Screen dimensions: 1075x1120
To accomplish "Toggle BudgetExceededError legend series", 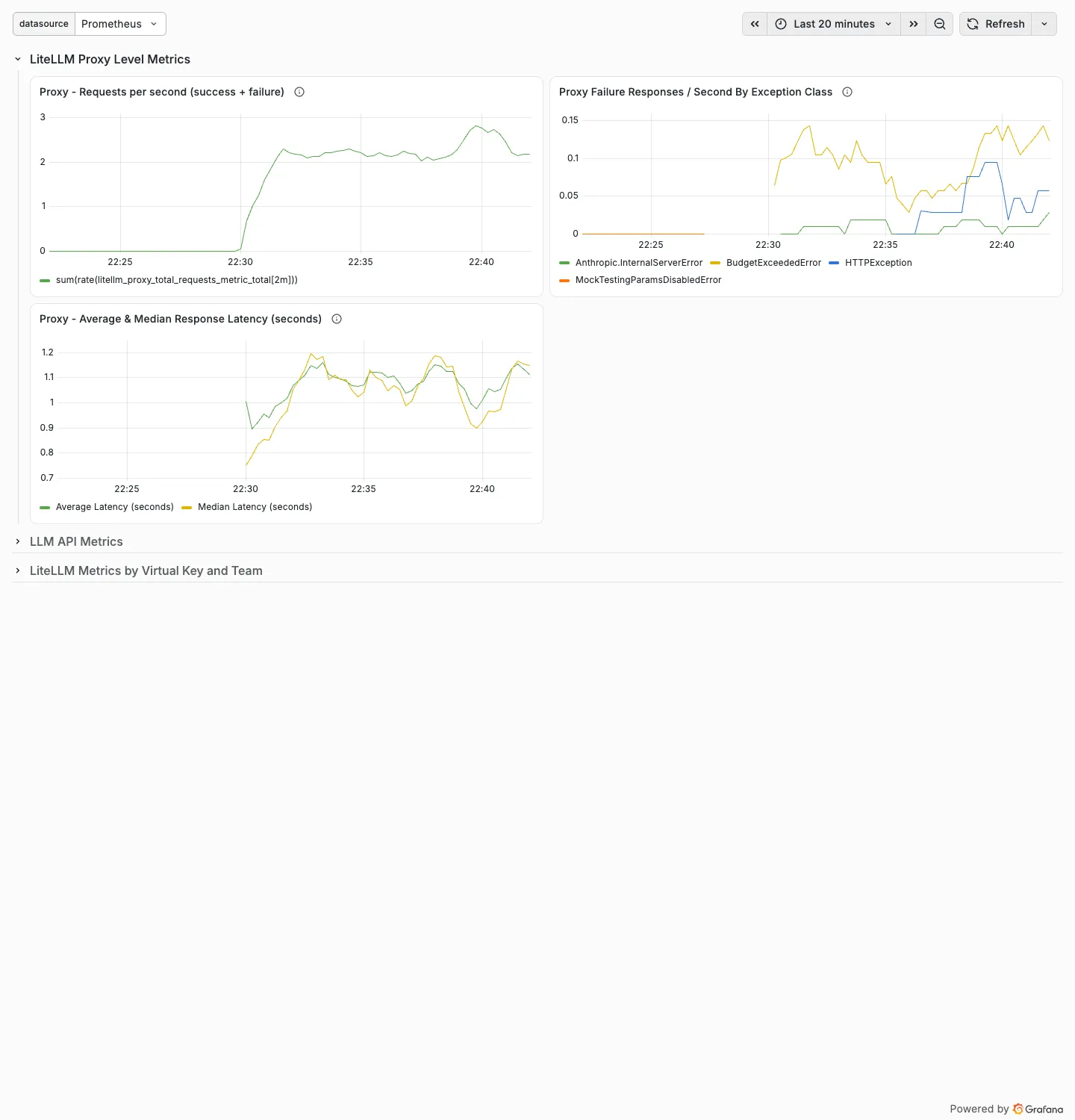I will (773, 263).
